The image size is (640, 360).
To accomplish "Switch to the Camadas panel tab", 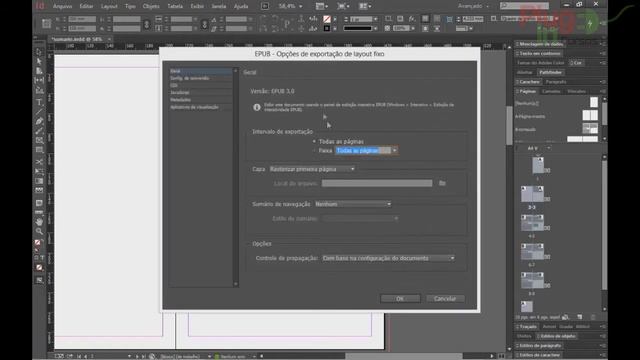I will click(551, 91).
